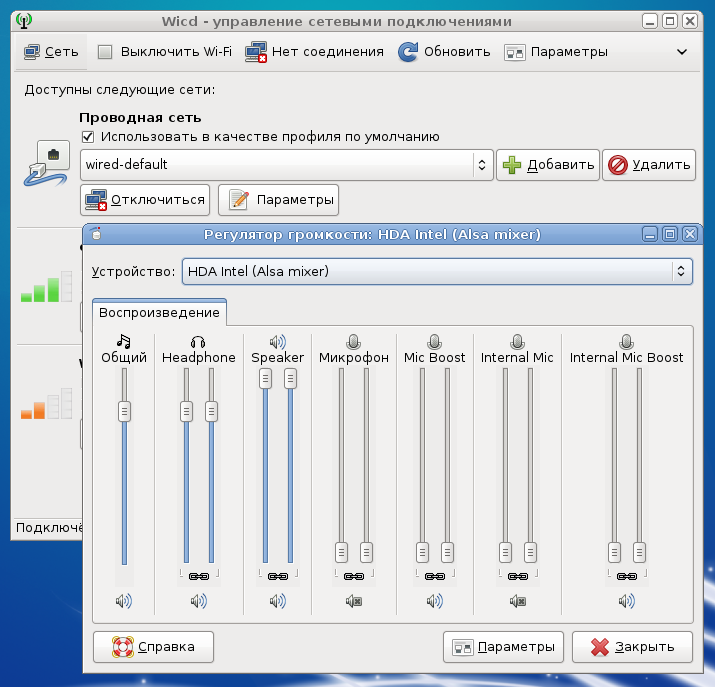This screenshot has height=687, width=715.
Task: Click the Справка help button
Action: [153, 647]
